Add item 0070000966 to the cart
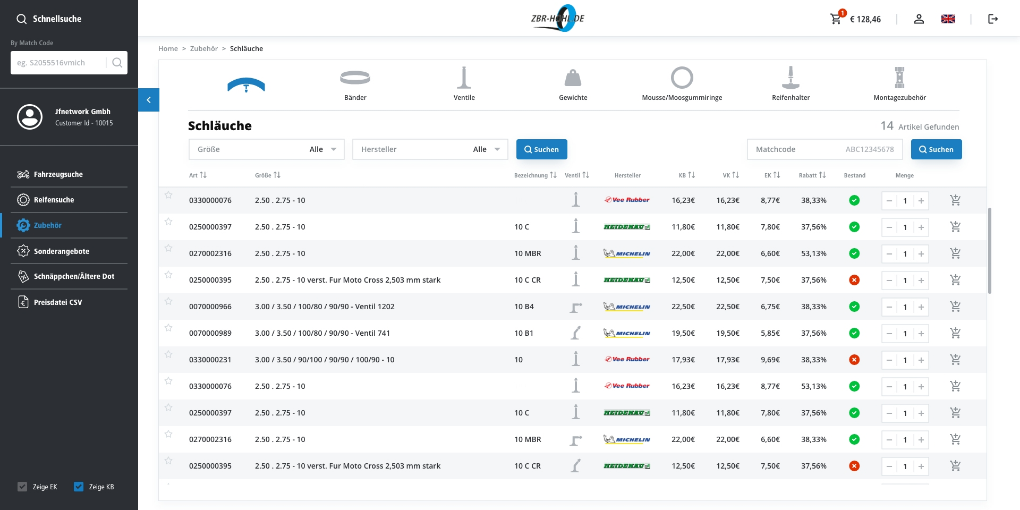This screenshot has width=1020, height=510. (x=955, y=306)
